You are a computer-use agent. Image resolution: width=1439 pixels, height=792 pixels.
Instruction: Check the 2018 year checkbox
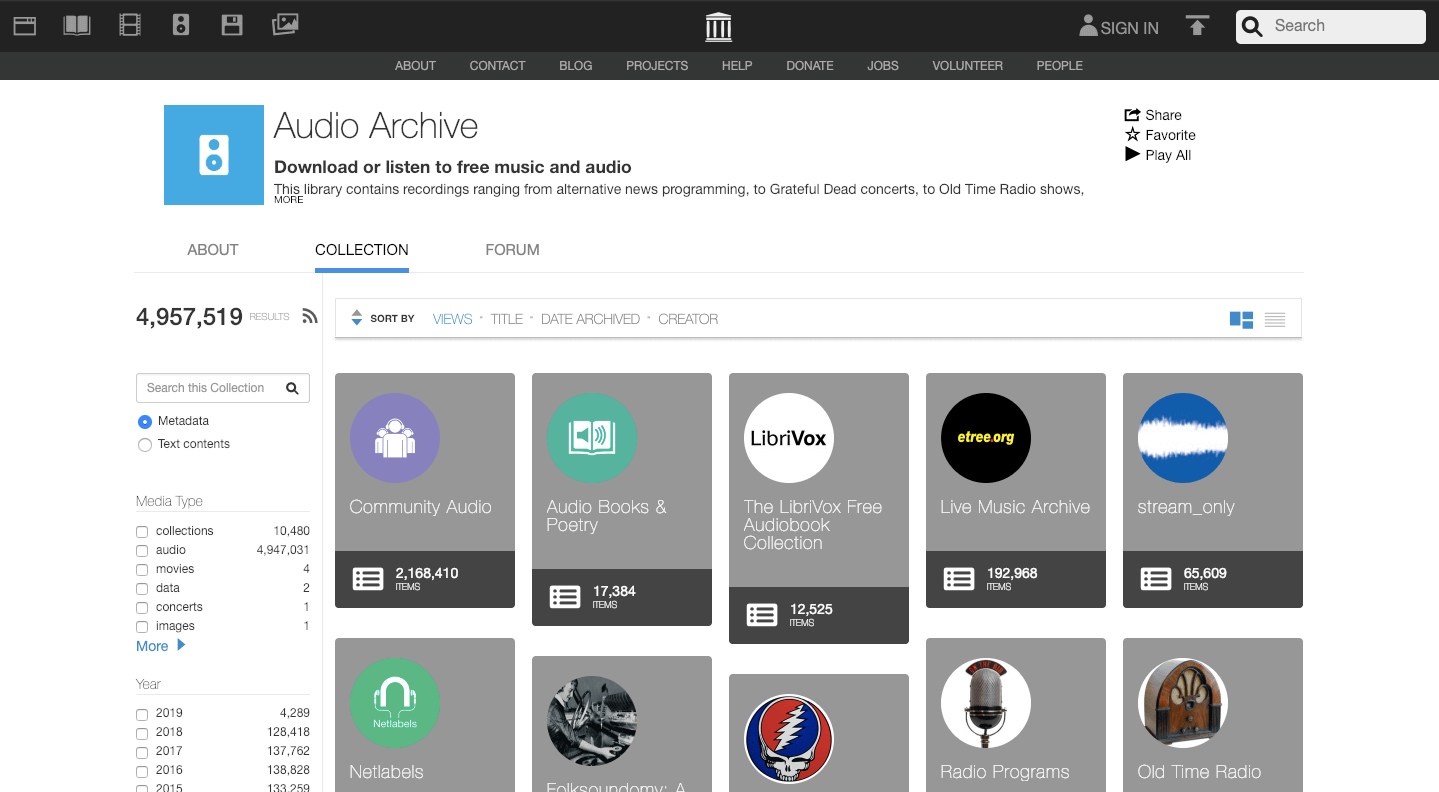click(142, 734)
